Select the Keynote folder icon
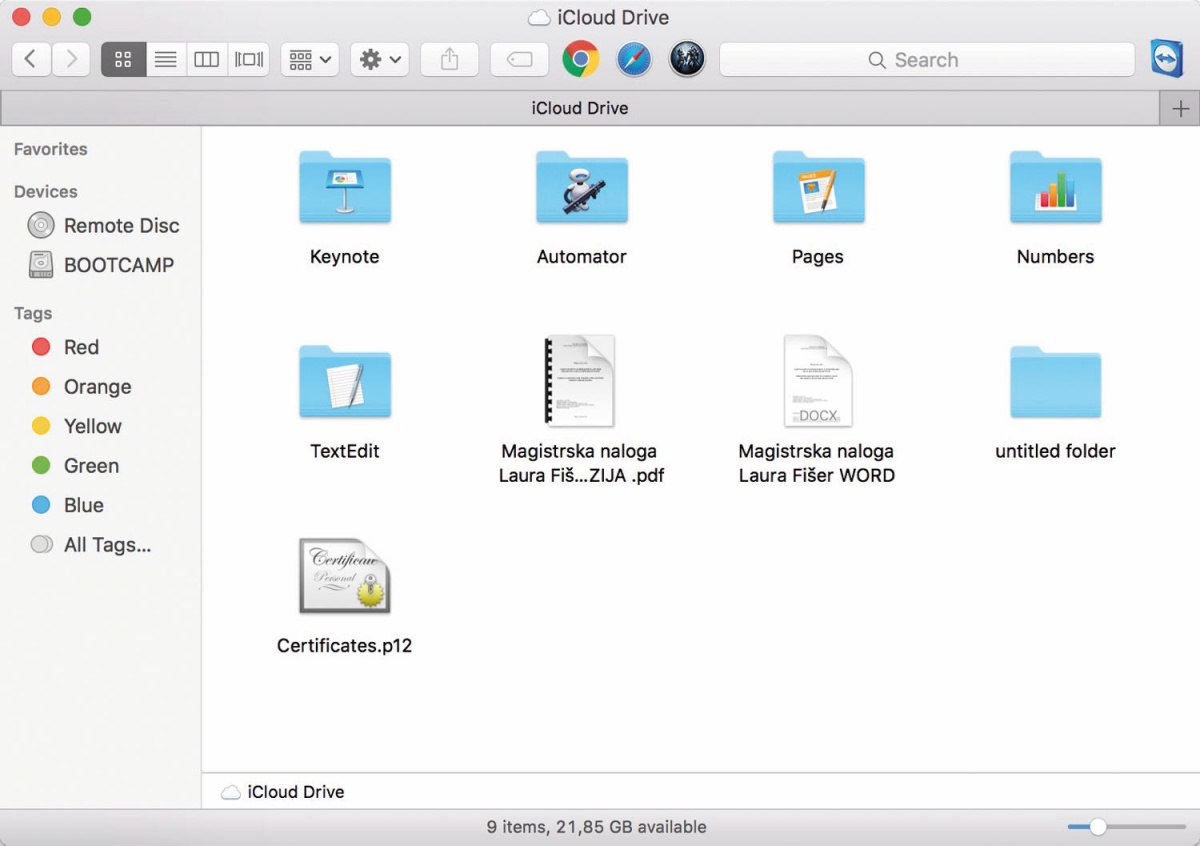The height and width of the screenshot is (846, 1200). pos(345,187)
